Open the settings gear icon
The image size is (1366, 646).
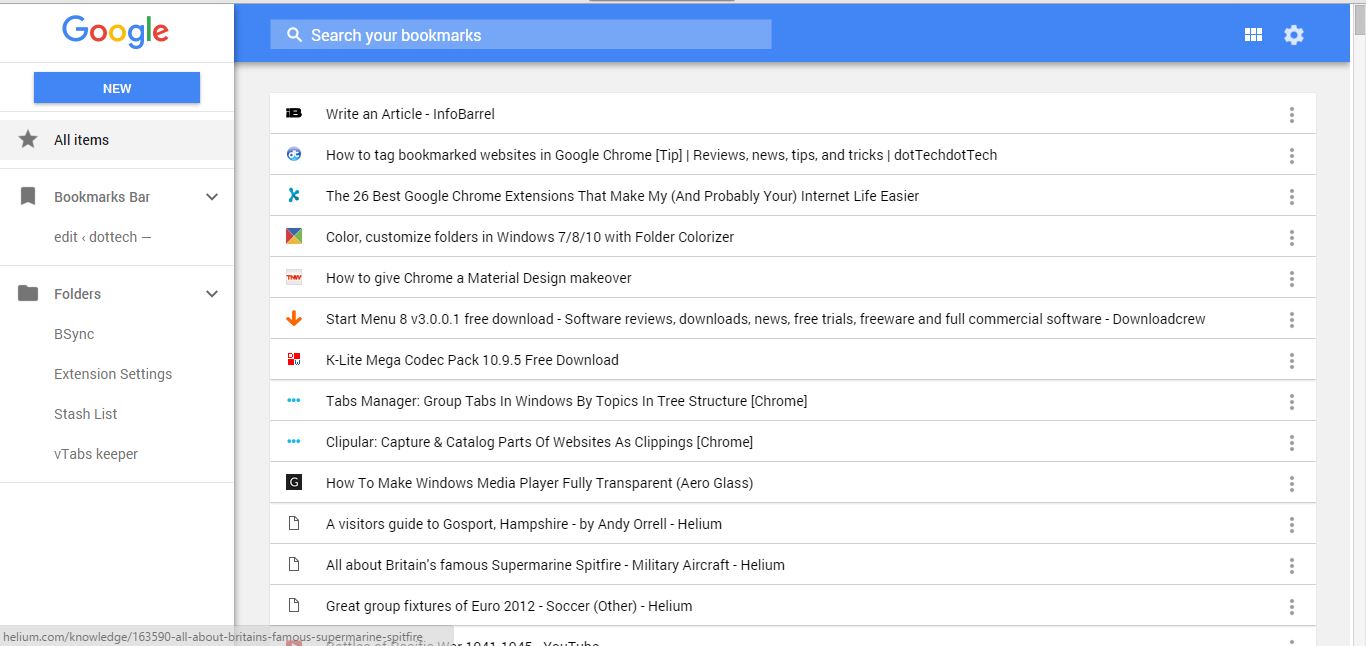tap(1294, 34)
